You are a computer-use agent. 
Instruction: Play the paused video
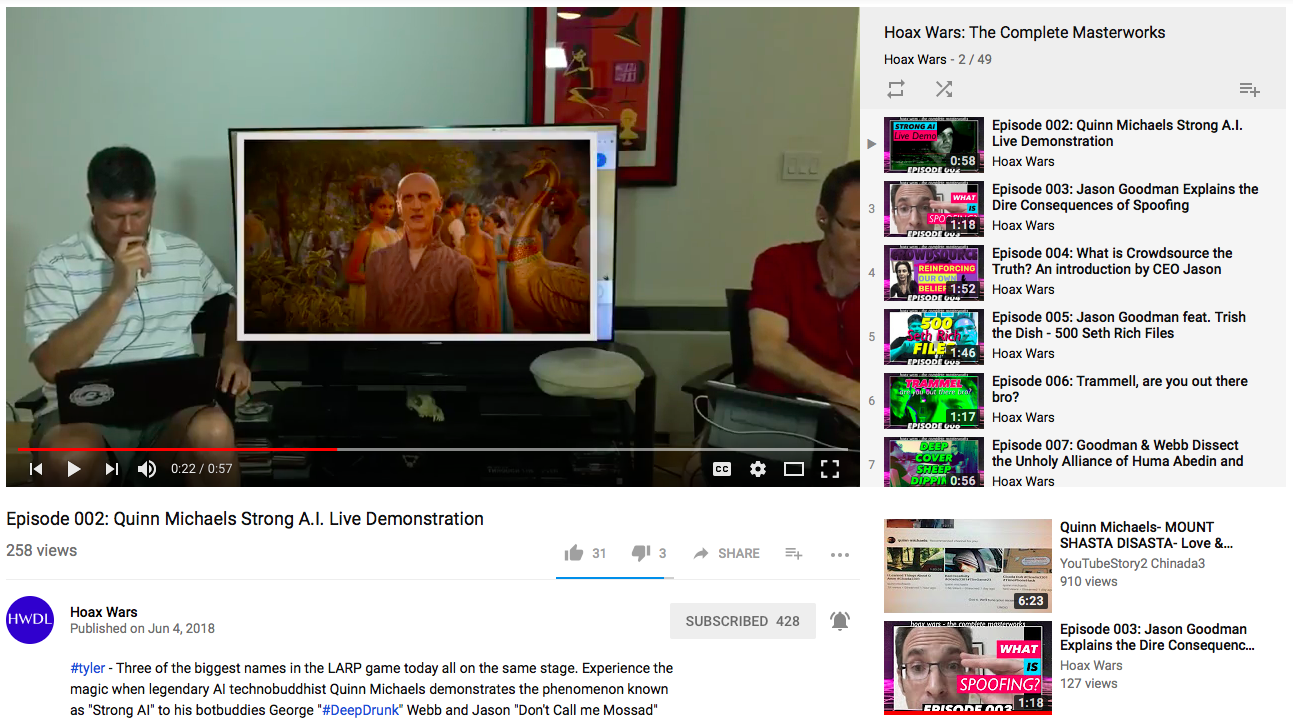click(74, 469)
